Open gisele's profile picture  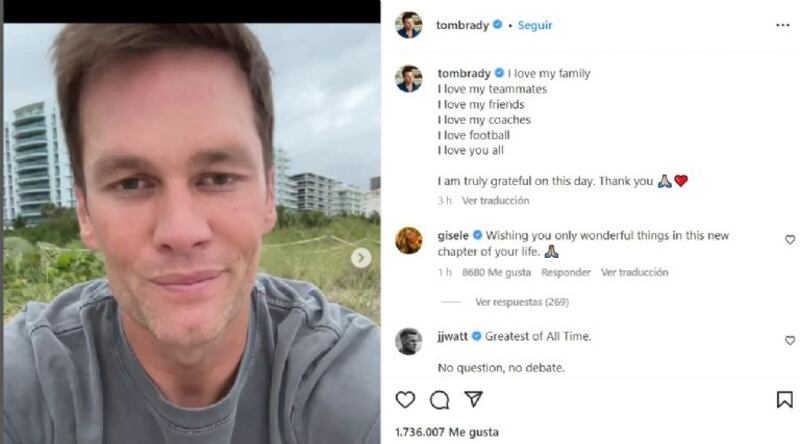408,241
